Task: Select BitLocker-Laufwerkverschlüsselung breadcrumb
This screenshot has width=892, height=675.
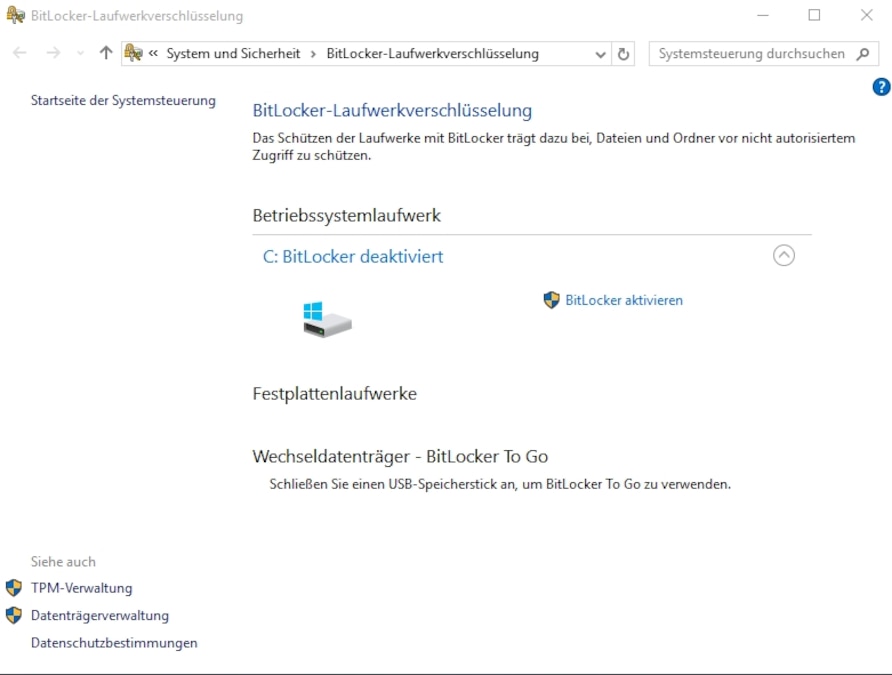Action: tap(432, 53)
